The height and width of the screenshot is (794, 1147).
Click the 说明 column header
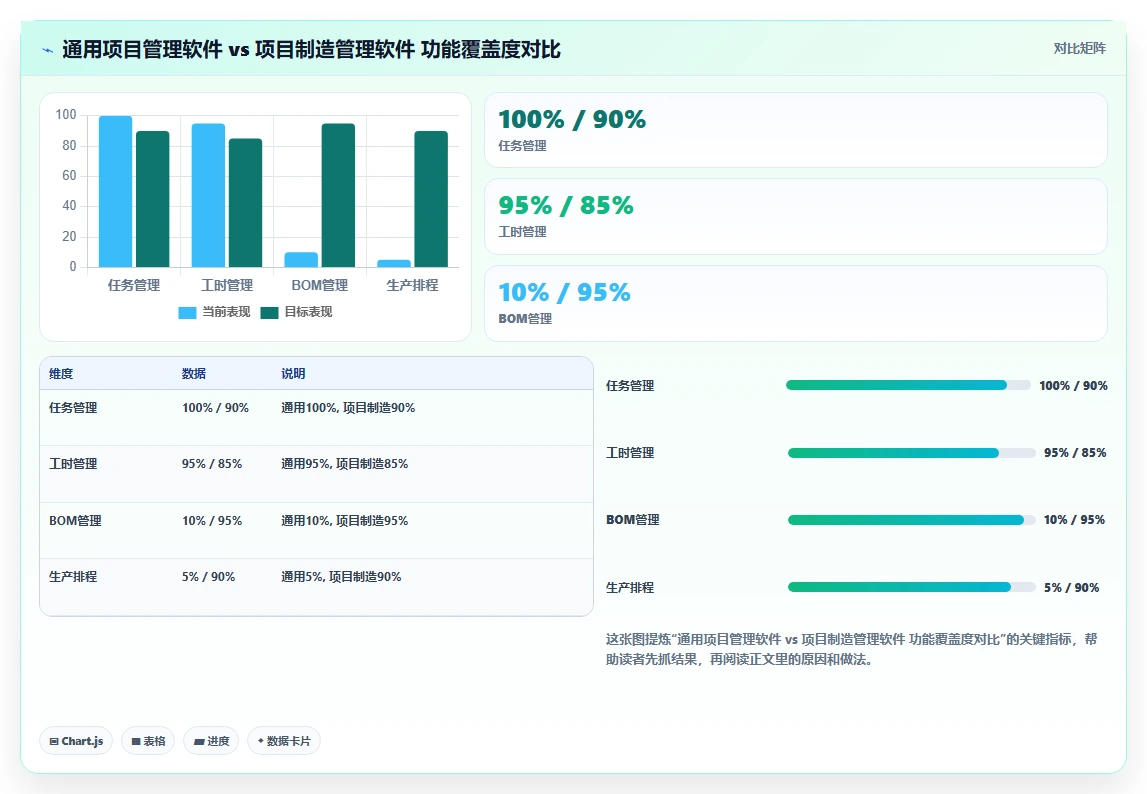293,373
